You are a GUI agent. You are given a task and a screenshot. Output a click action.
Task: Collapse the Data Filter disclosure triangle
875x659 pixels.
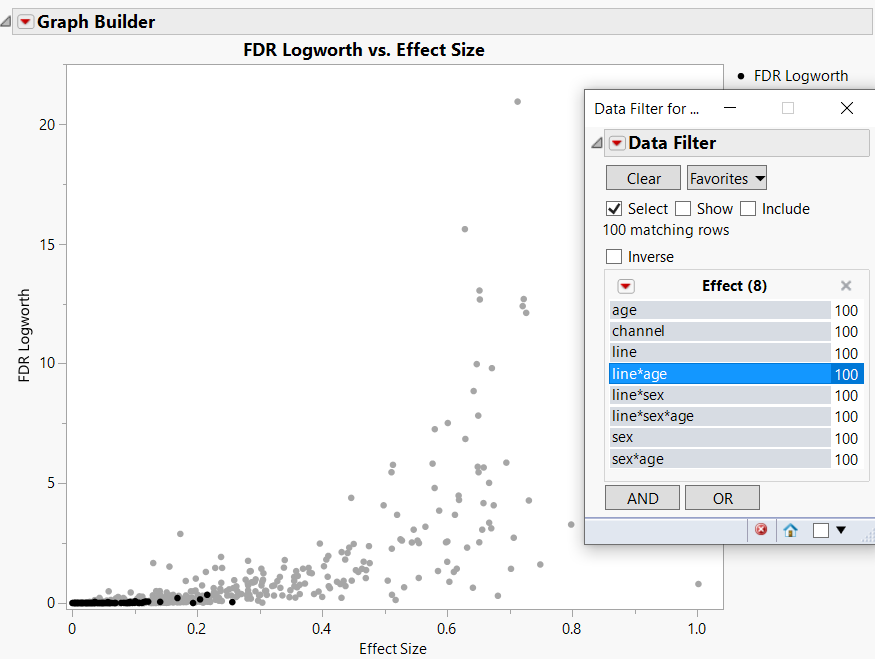point(598,142)
